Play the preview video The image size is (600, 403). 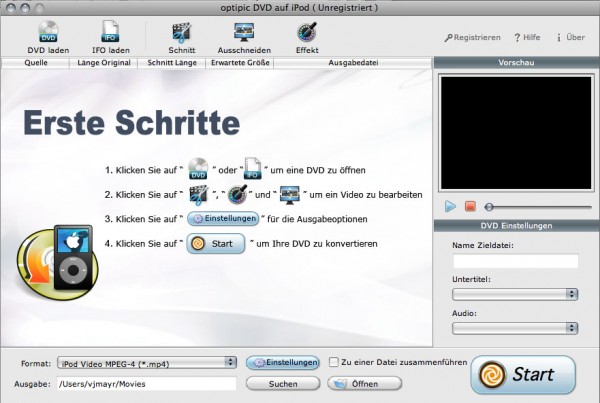(450, 207)
